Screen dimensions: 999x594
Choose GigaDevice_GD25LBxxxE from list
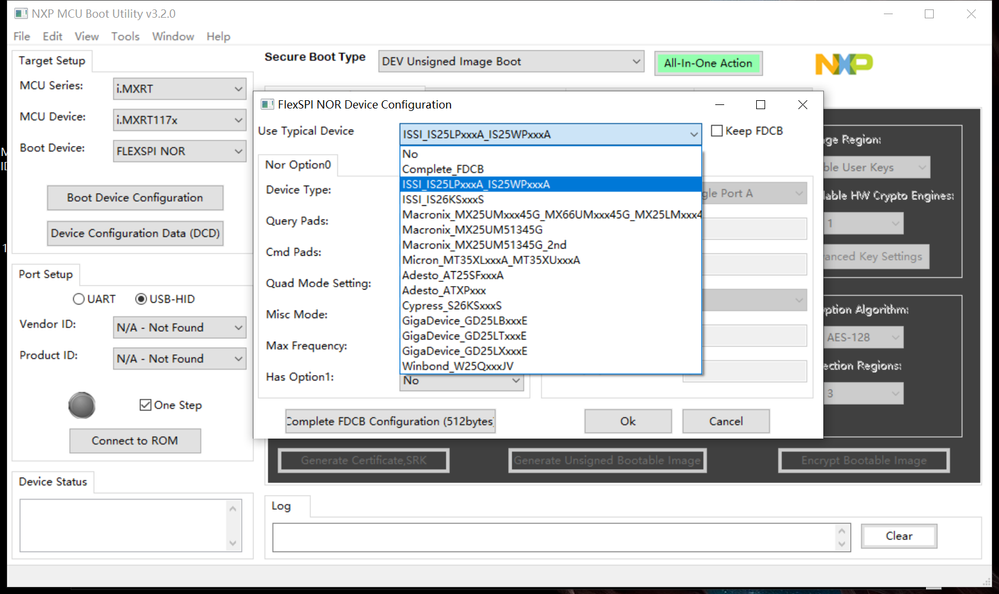(550, 321)
